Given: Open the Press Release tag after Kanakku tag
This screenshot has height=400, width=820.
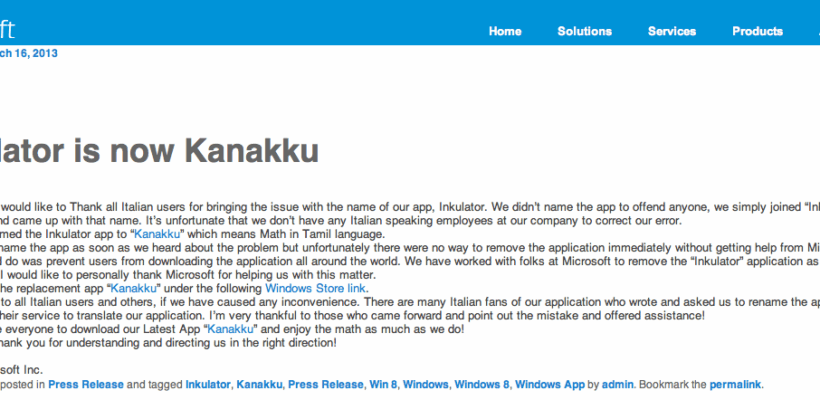Looking at the screenshot, I should pos(325,385).
